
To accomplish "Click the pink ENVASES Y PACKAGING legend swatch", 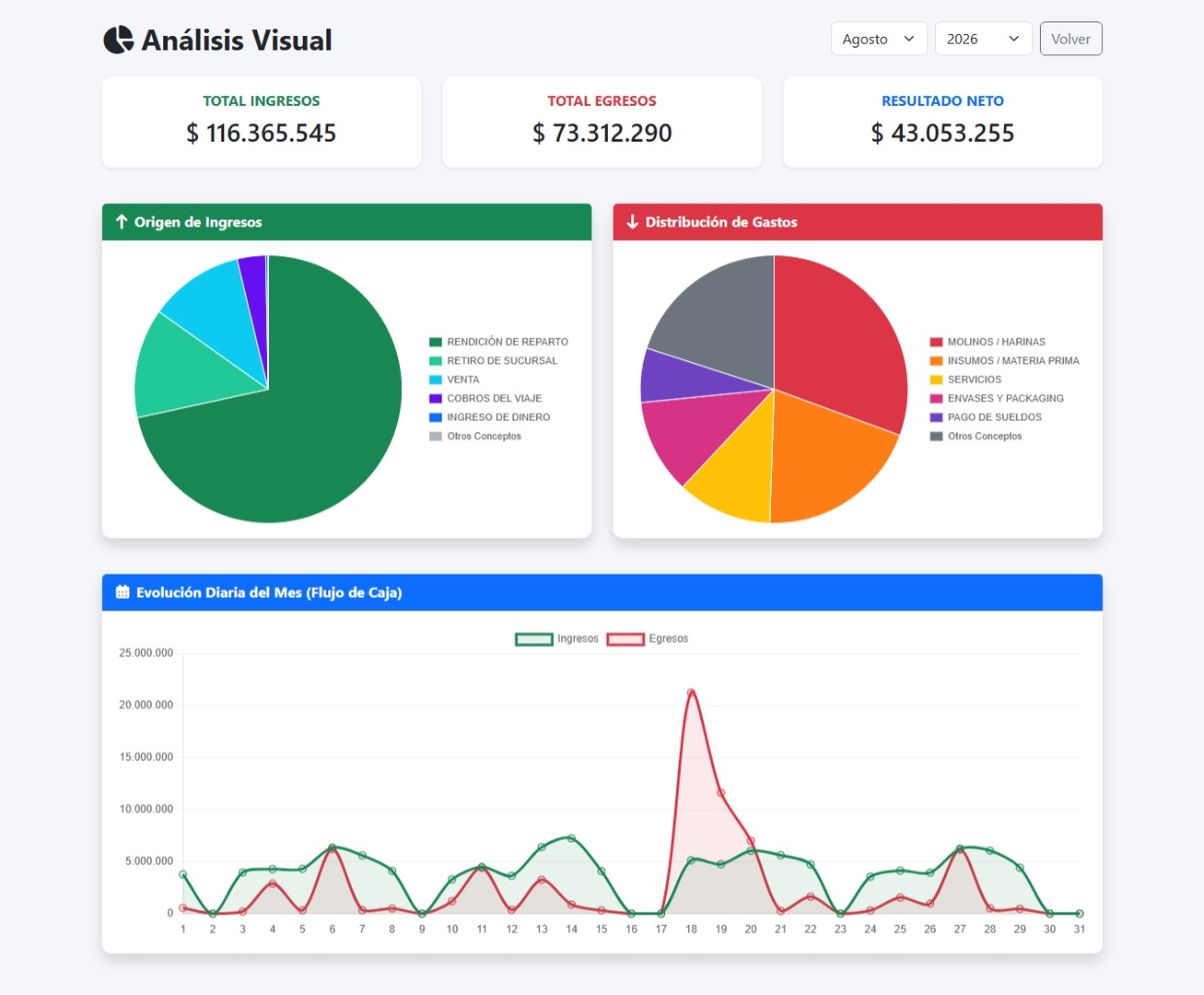I will coord(937,398).
